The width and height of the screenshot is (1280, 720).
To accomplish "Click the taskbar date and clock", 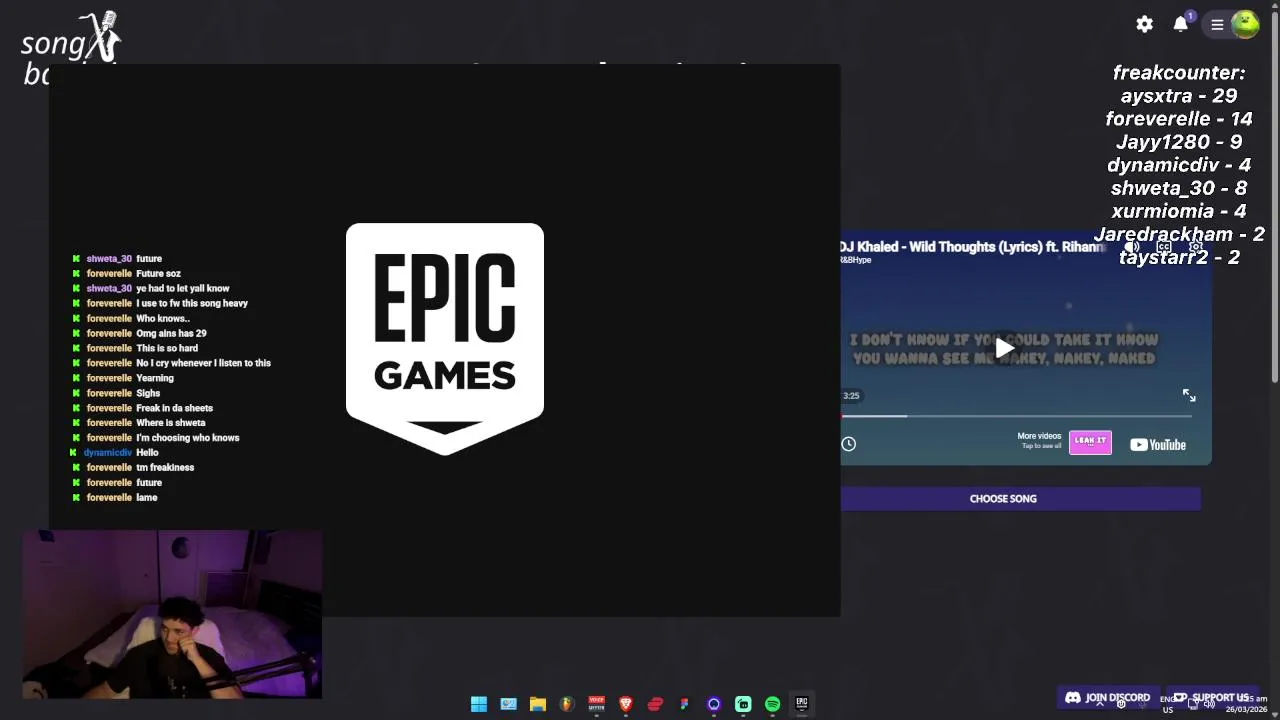I will pos(1246,704).
